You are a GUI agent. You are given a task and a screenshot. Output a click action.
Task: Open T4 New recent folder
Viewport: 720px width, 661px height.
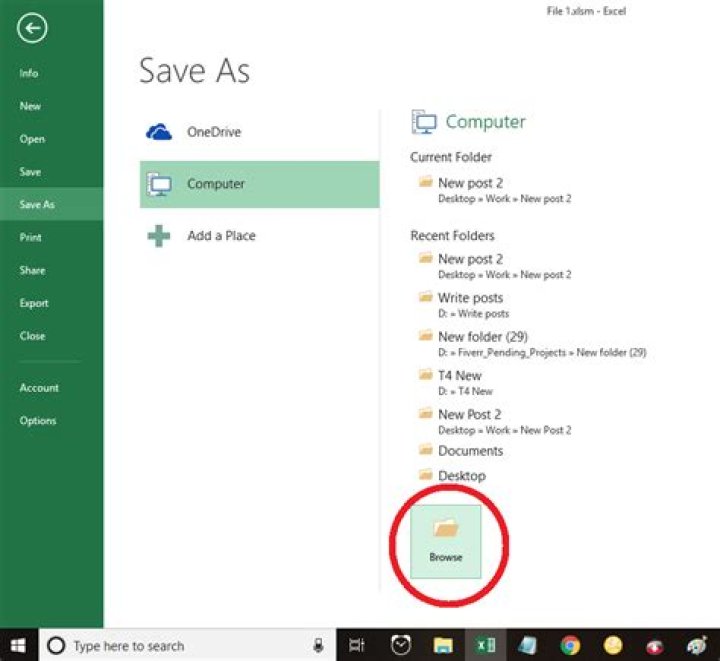pos(456,382)
